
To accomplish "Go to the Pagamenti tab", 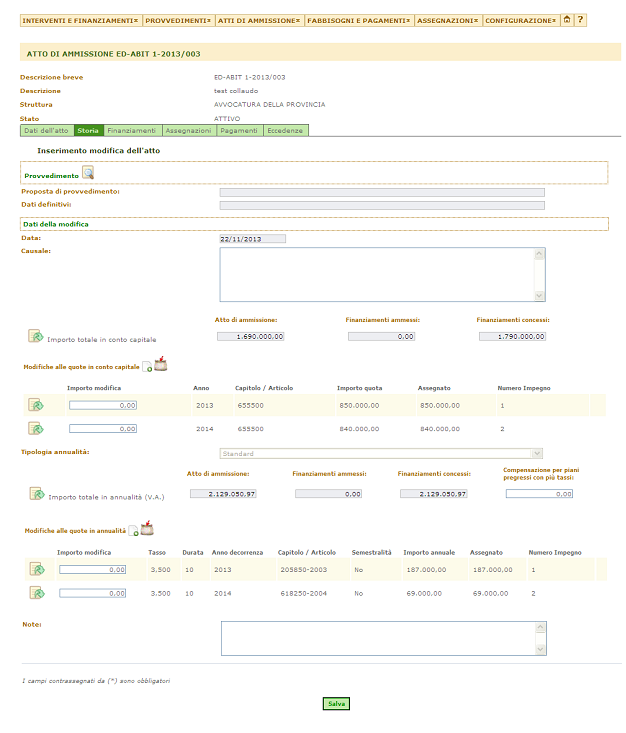I will pos(239,131).
